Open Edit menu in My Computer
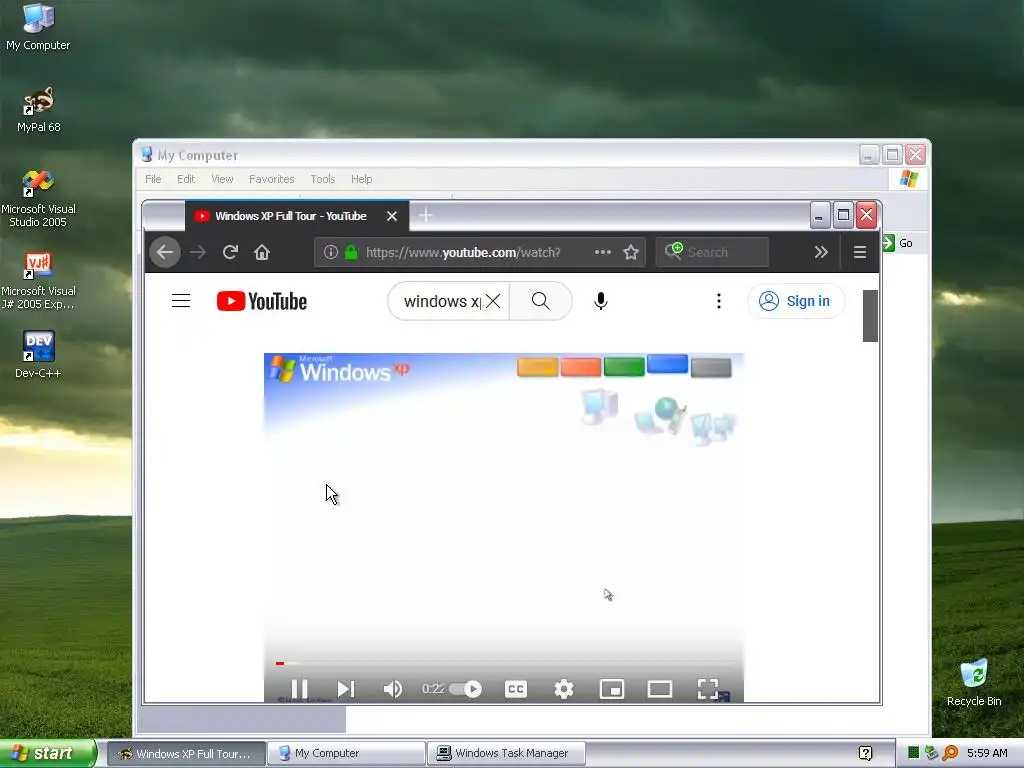This screenshot has height=768, width=1024. [x=186, y=179]
